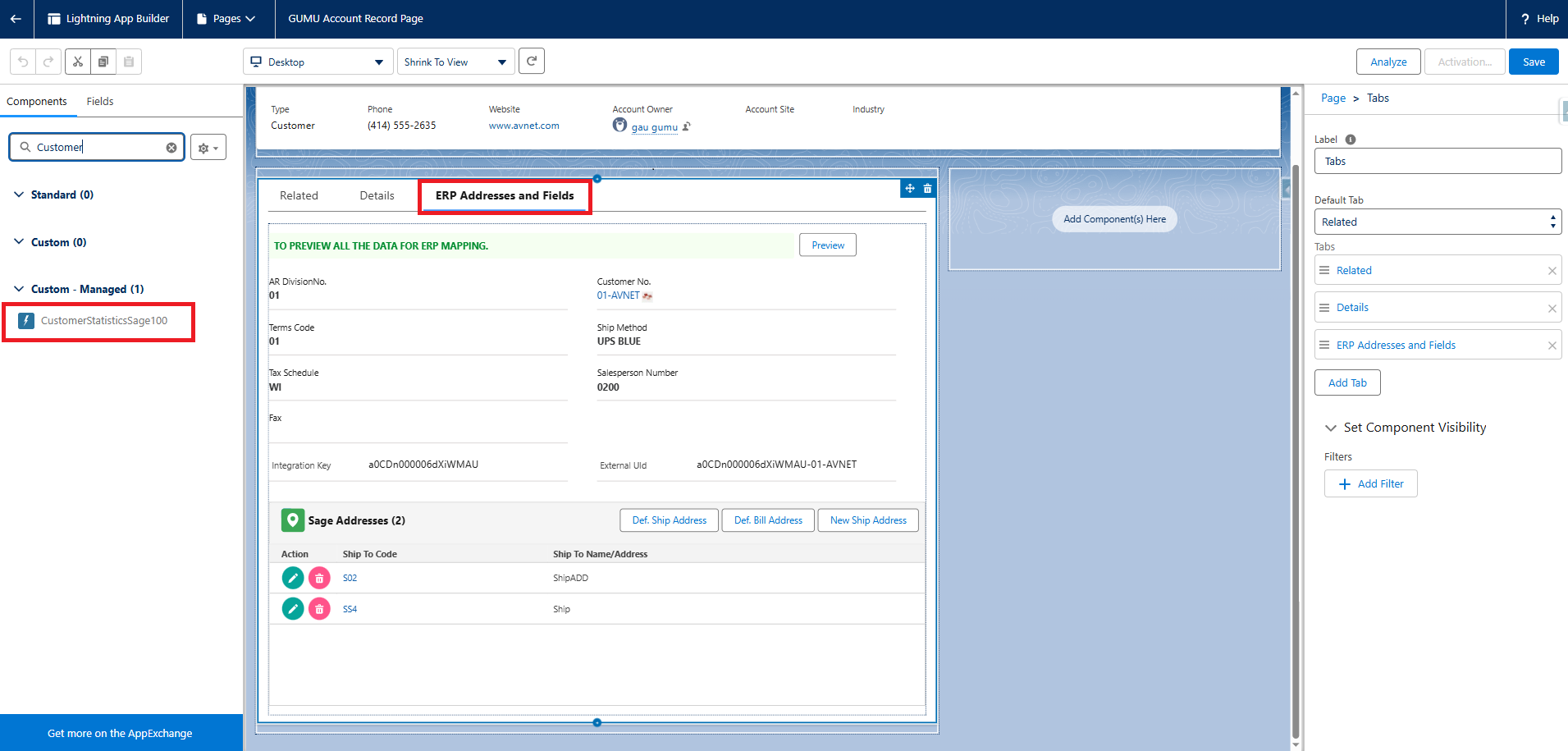Open the component filter gear menu

[x=208, y=148]
